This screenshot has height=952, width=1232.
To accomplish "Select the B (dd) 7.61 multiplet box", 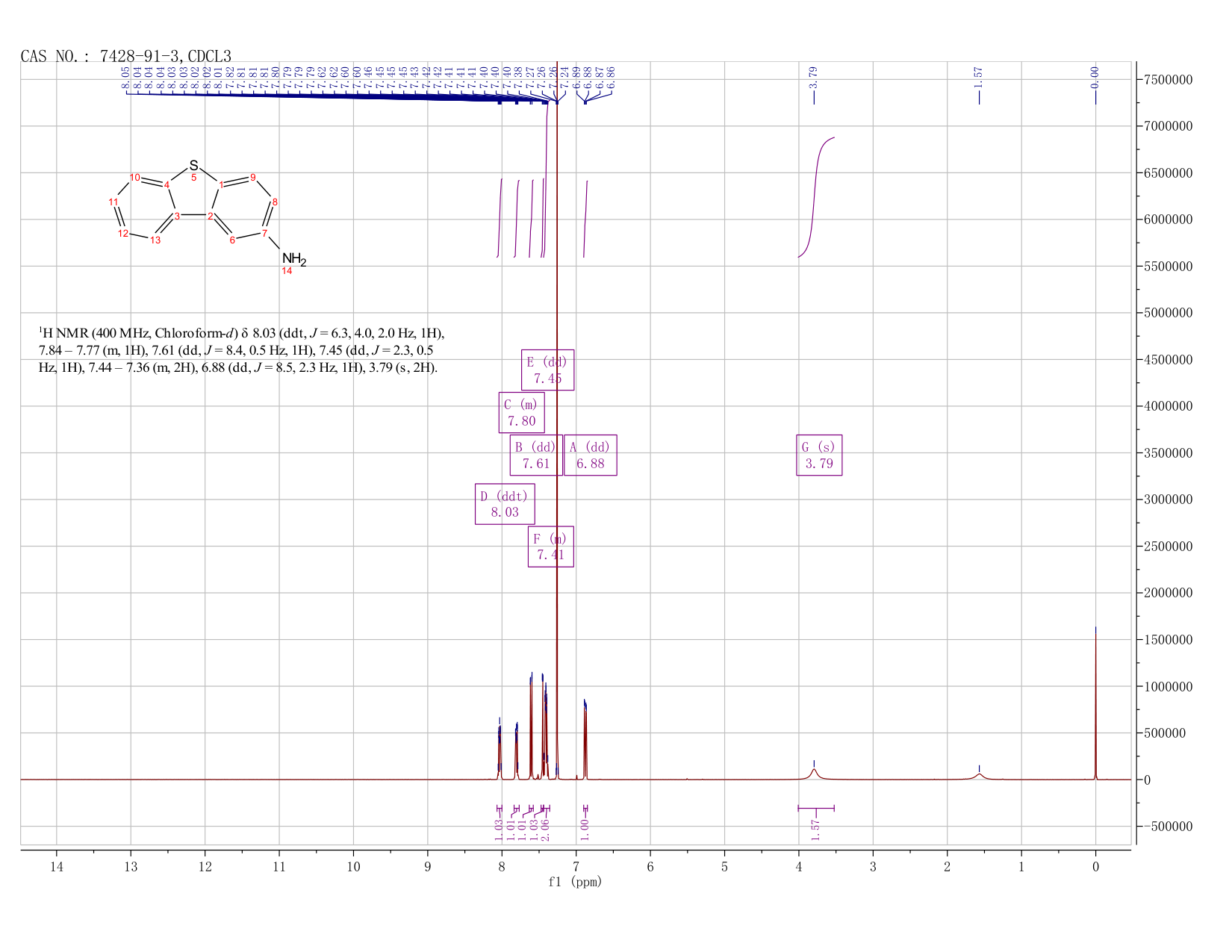I will [535, 455].
